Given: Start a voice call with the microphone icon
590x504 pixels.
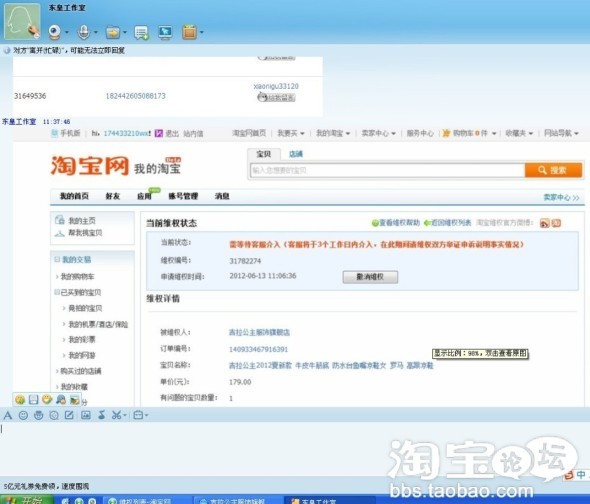Looking at the screenshot, I should pos(84,32).
